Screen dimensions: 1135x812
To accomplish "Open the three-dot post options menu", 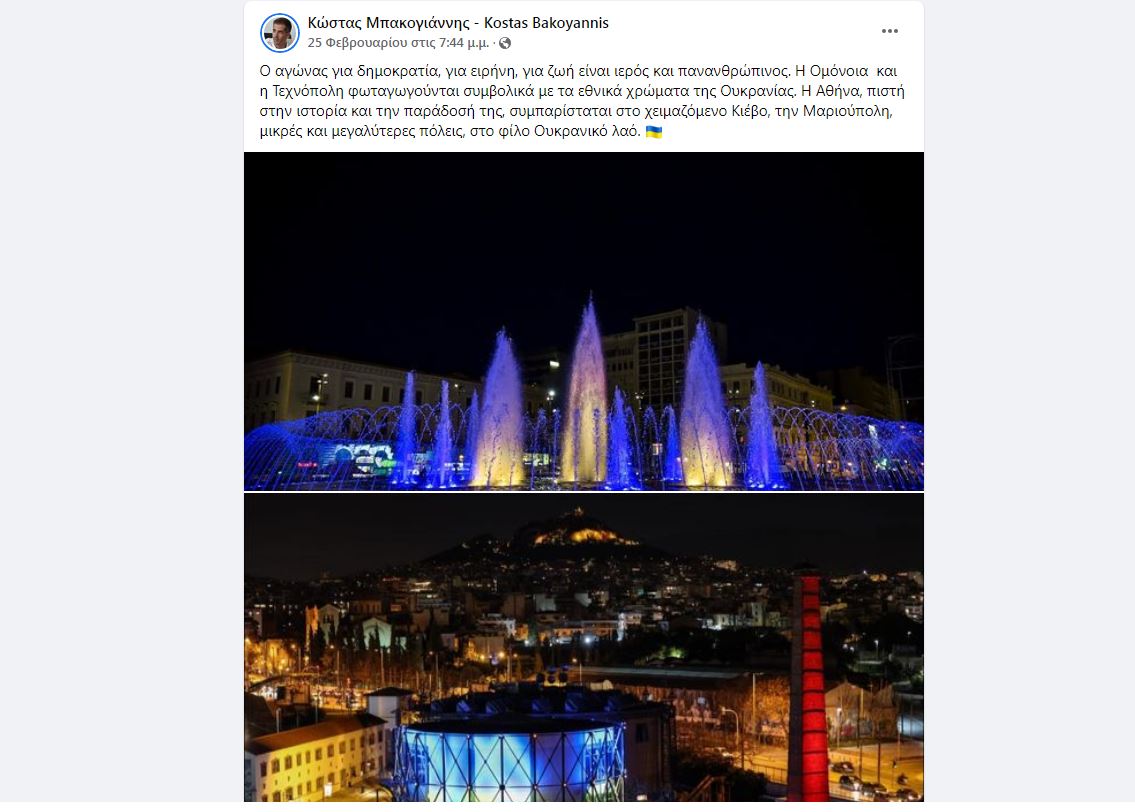I will click(890, 31).
